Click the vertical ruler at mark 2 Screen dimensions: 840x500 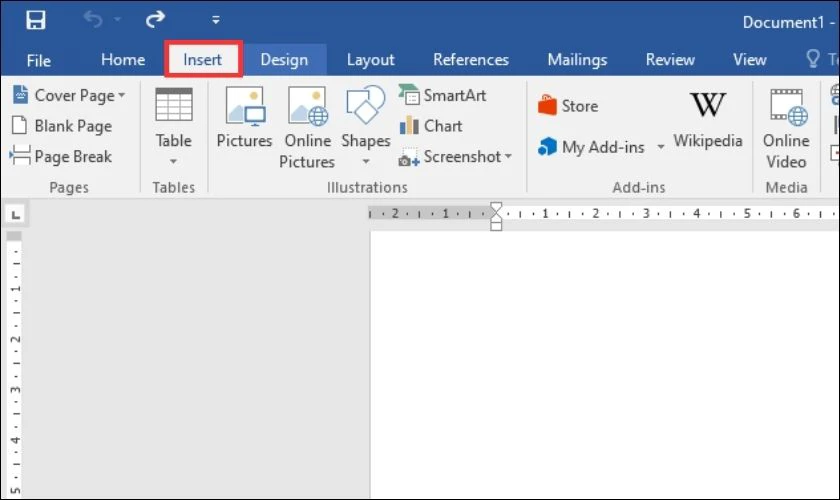(x=16, y=339)
